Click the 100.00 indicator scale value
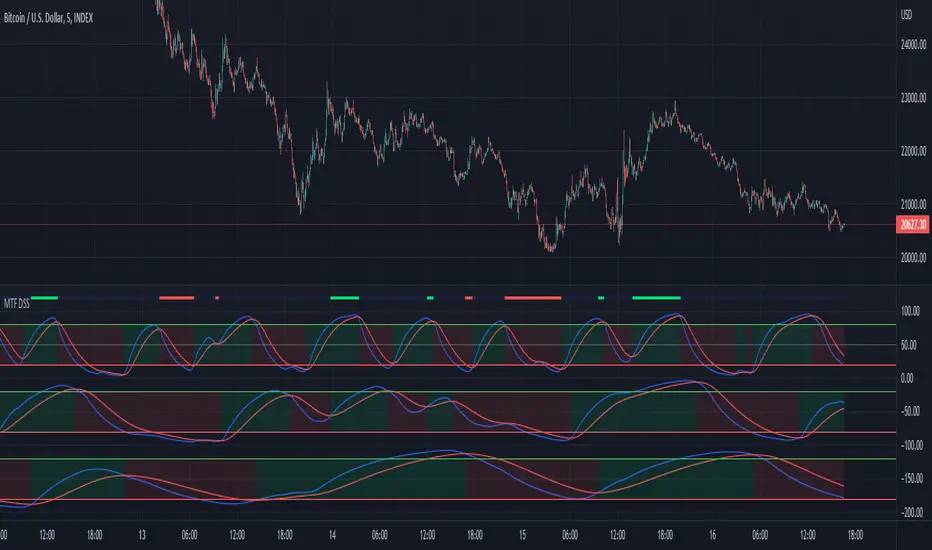Viewport: 932px width, 550px height. [911, 311]
